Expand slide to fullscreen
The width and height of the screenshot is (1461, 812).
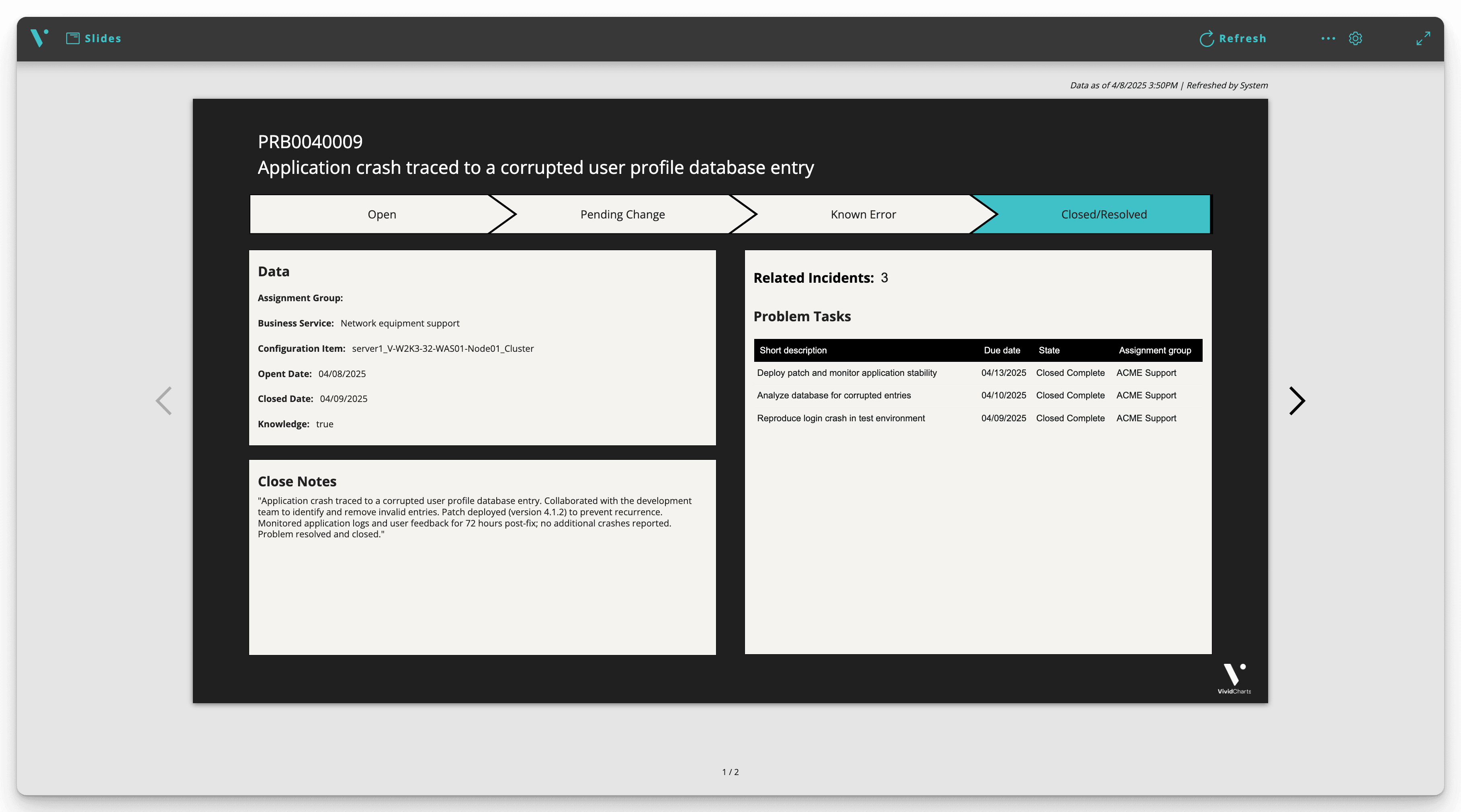pos(1423,39)
